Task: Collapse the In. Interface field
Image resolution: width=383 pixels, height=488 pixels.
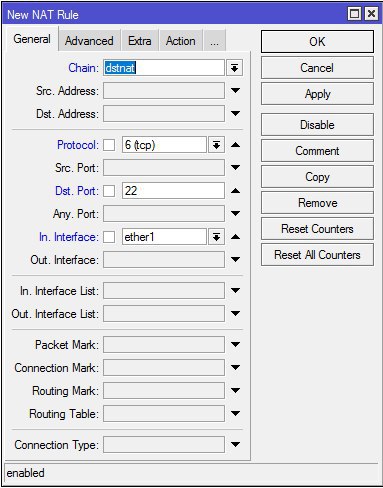Action: (235, 237)
